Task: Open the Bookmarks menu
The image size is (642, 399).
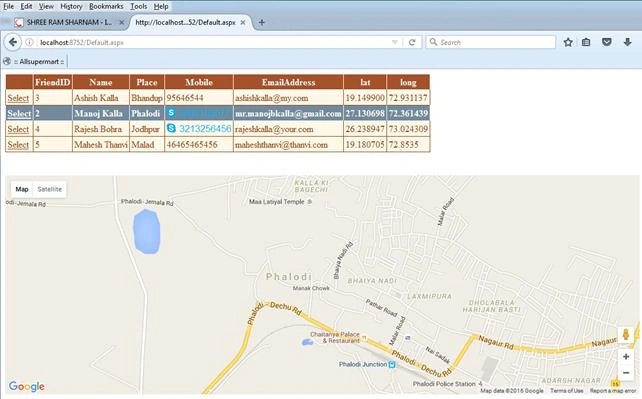Action: pos(106,6)
